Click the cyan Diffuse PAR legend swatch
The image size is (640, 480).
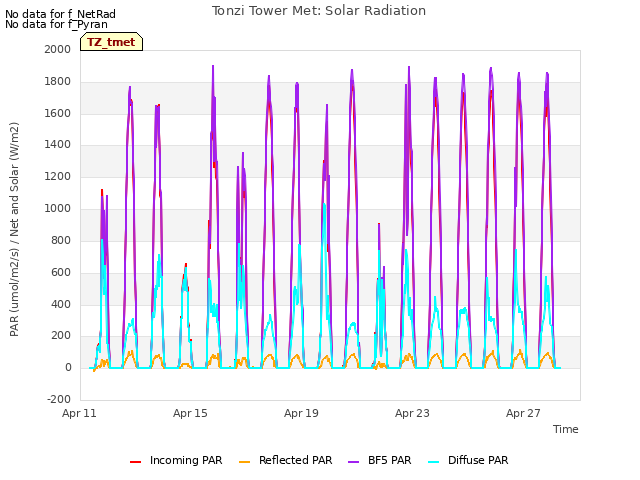pos(433,462)
